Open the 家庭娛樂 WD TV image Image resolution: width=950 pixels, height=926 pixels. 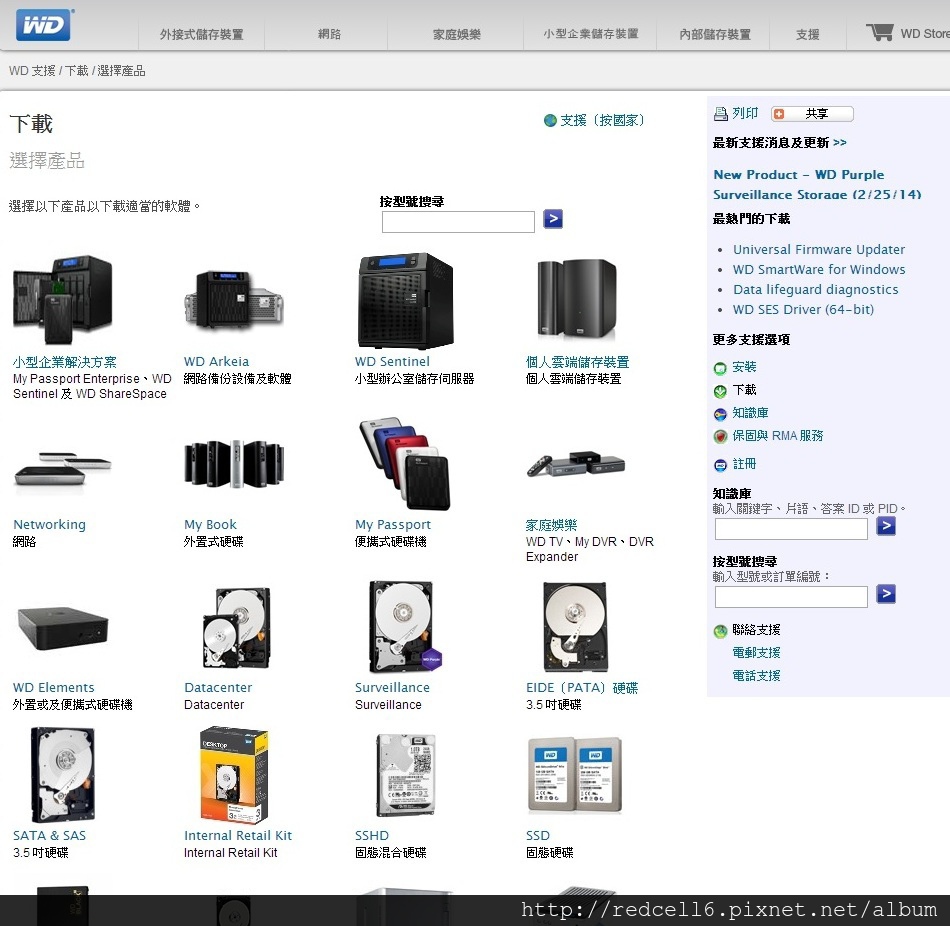(x=576, y=465)
